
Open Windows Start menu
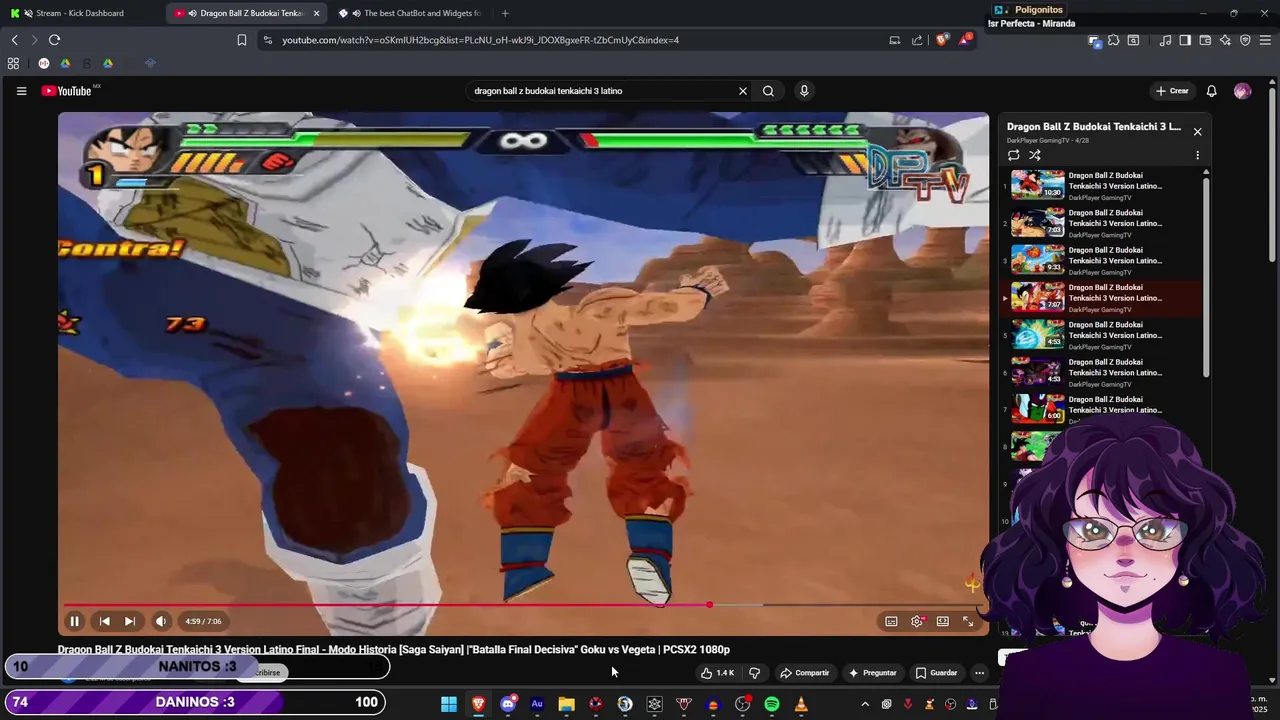[449, 704]
